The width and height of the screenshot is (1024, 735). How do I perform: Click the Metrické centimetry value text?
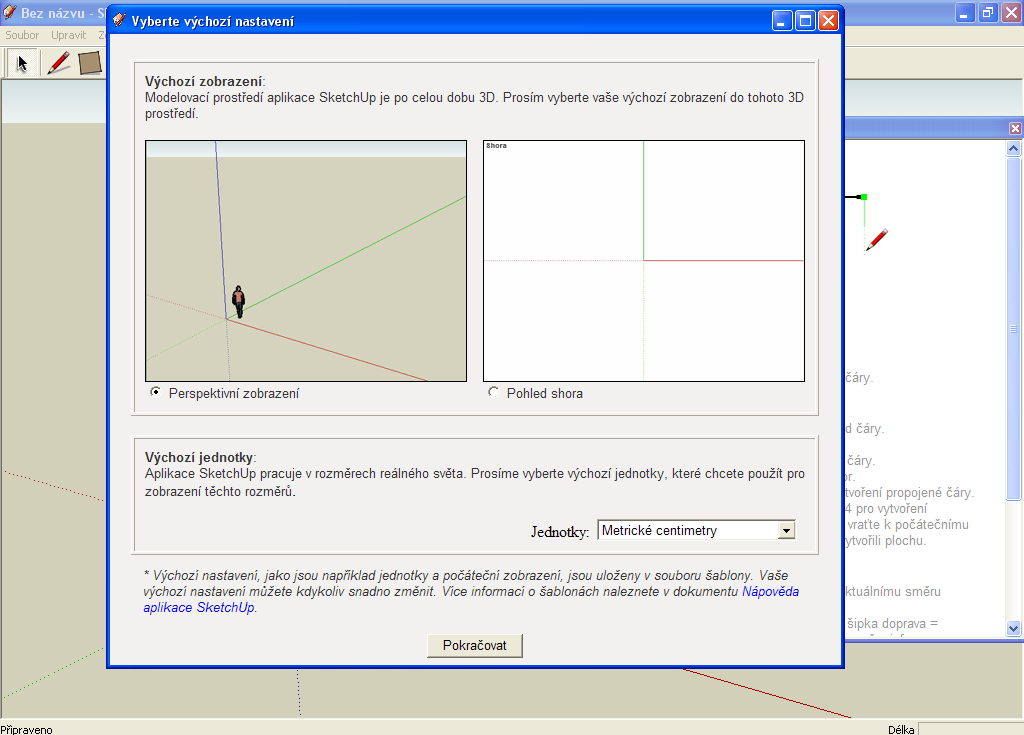(659, 531)
